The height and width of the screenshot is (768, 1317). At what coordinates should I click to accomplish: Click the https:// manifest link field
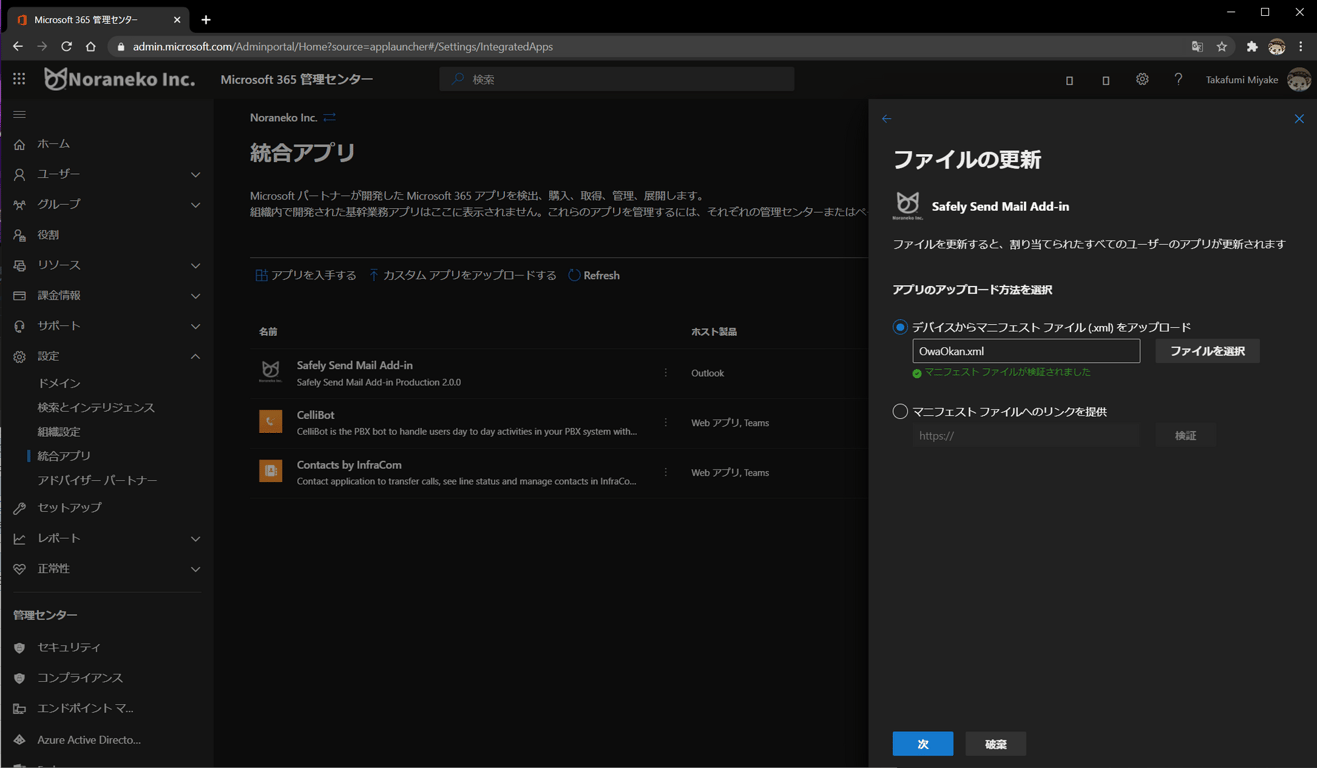click(1026, 435)
